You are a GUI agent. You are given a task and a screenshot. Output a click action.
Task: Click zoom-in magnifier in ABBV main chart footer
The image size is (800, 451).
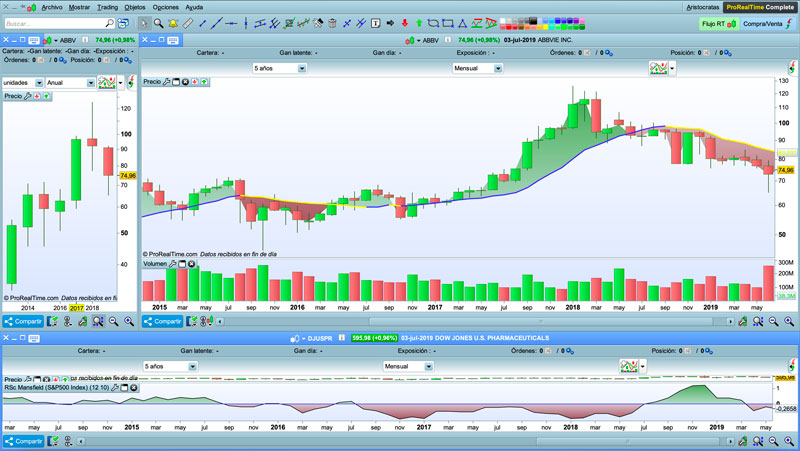(789, 321)
